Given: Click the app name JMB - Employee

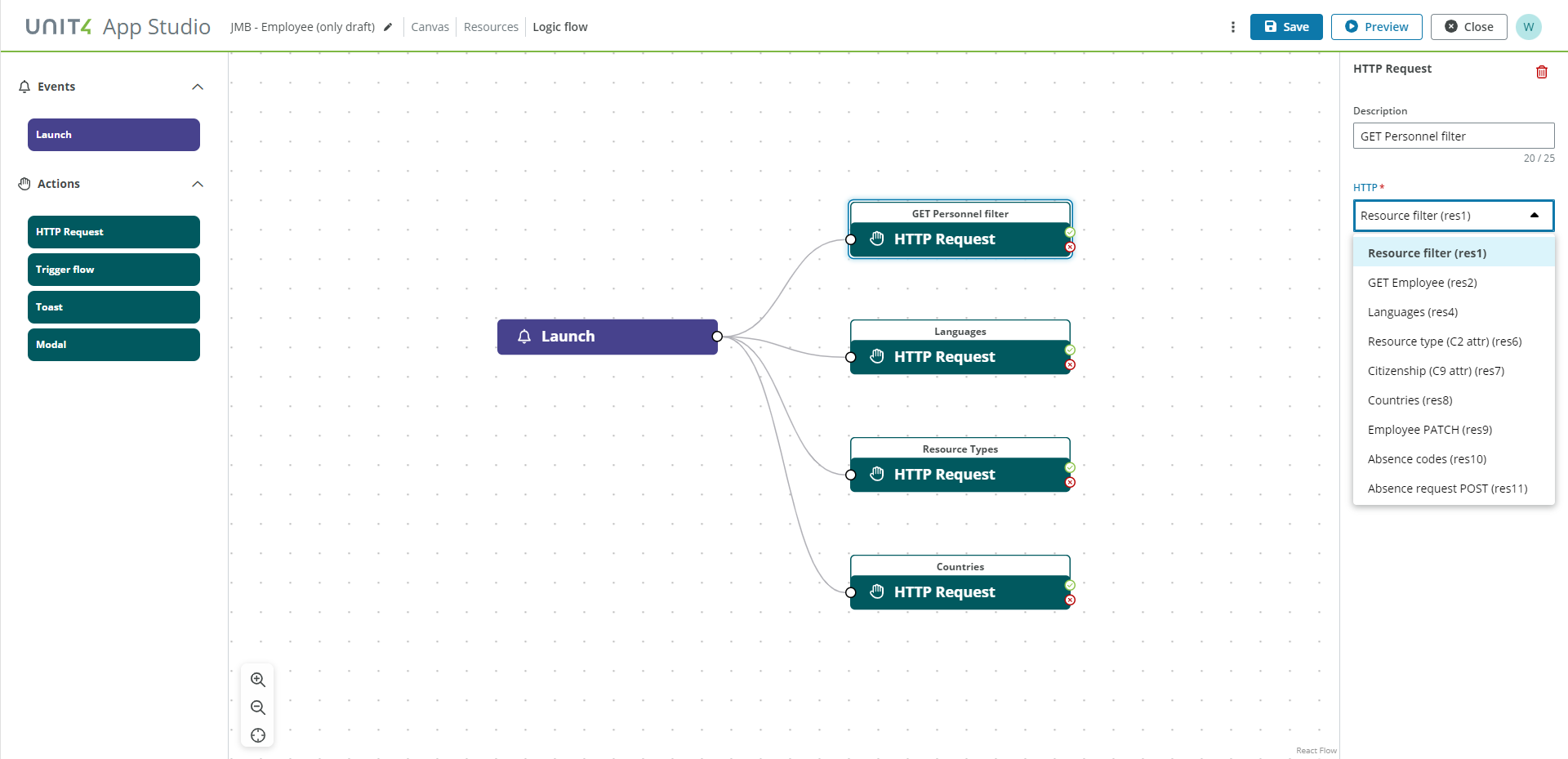Looking at the screenshot, I should point(302,27).
